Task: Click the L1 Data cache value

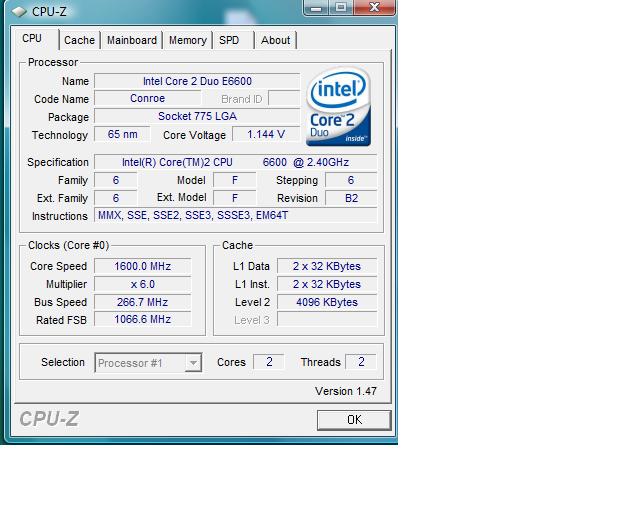Action: click(327, 266)
